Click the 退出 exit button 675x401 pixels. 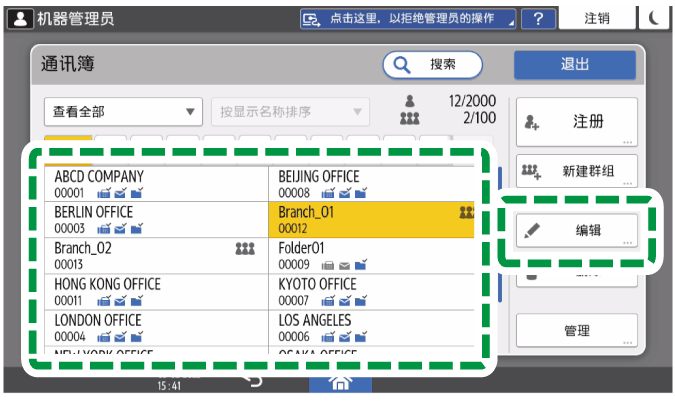tap(574, 64)
